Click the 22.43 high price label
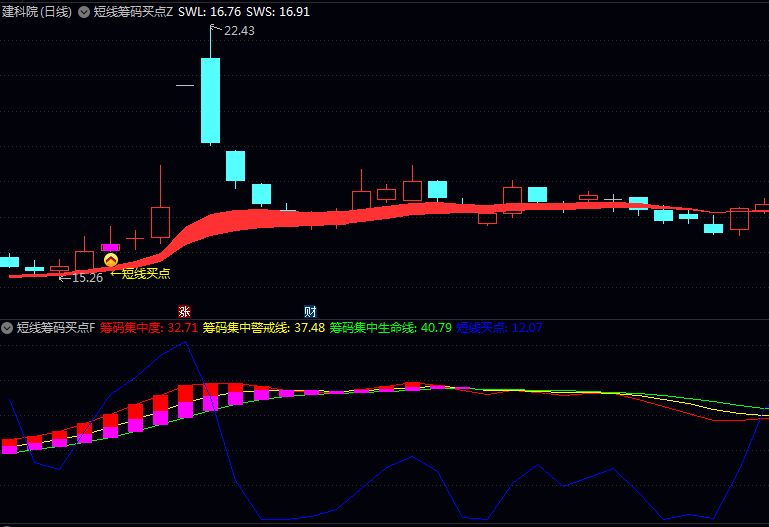Viewport: 769px width, 527px height. click(239, 30)
